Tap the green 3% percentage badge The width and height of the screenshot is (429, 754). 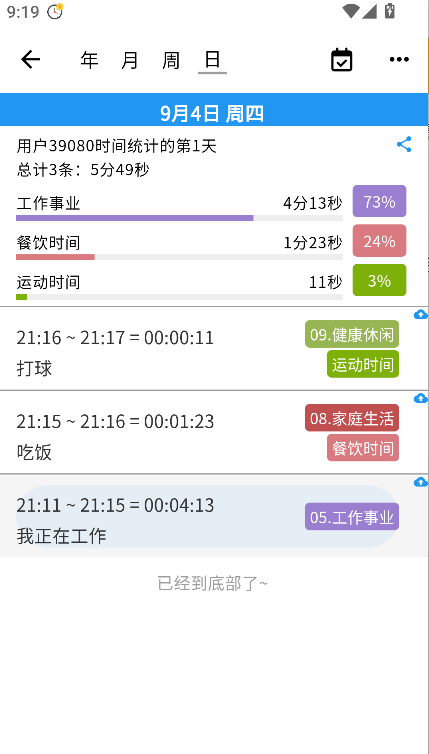click(379, 280)
